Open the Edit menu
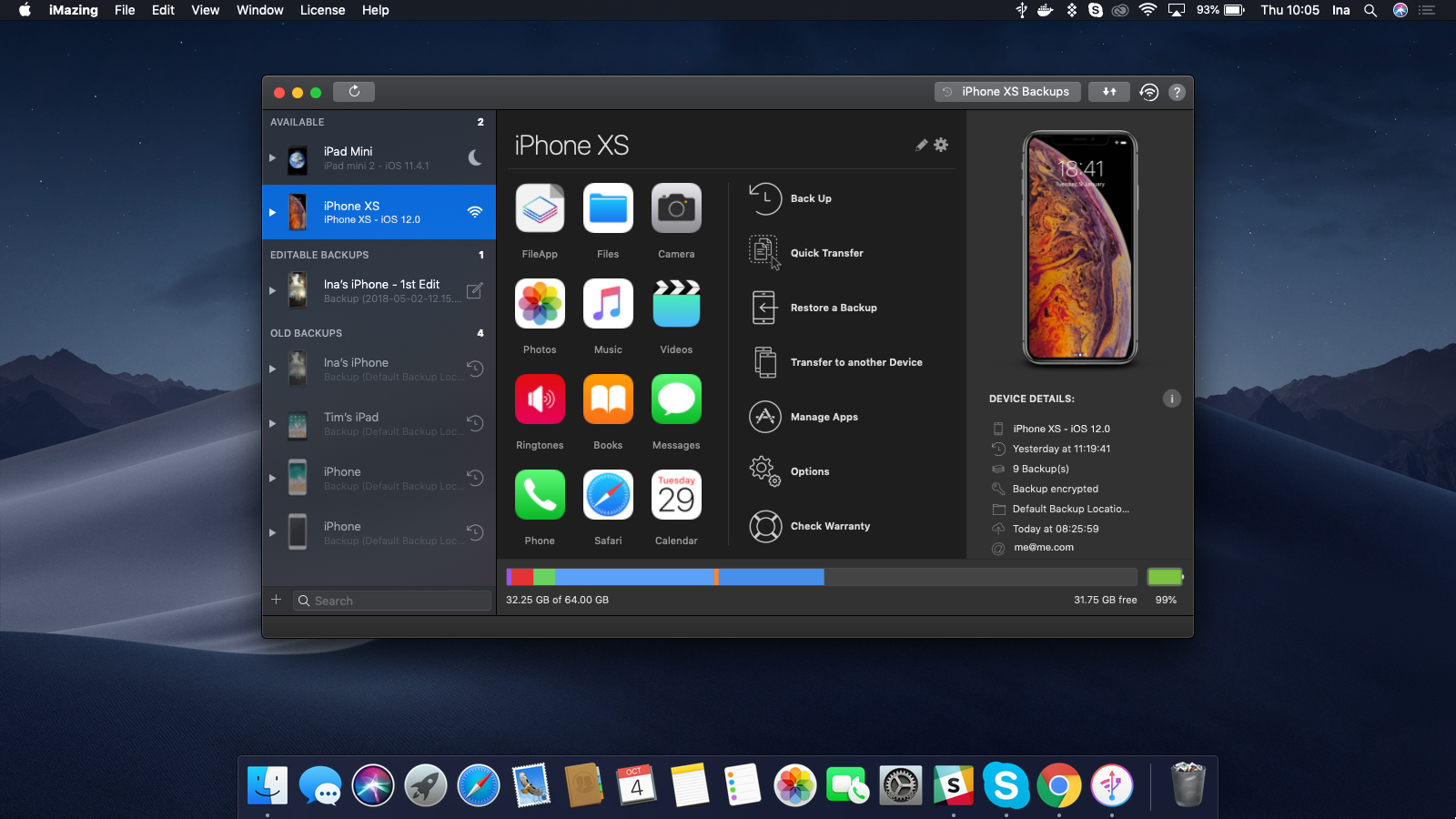The image size is (1456, 819). [x=163, y=10]
